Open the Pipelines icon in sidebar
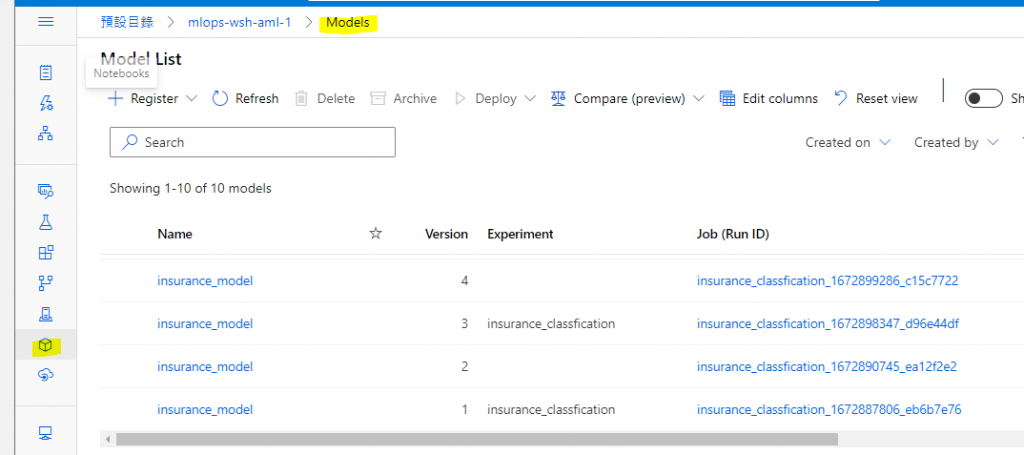Screen dimensions: 1024x455 [45, 284]
